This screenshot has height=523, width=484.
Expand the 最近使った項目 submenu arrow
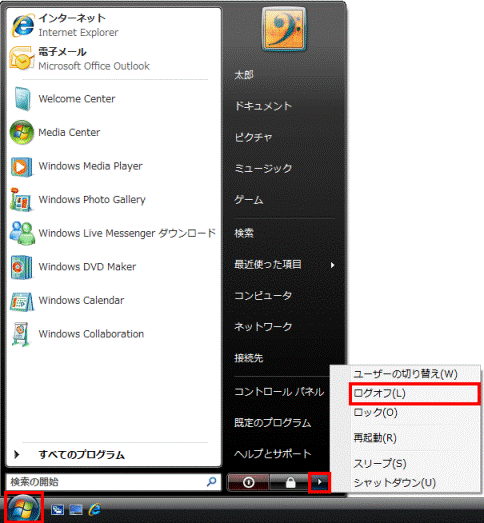[x=332, y=265]
